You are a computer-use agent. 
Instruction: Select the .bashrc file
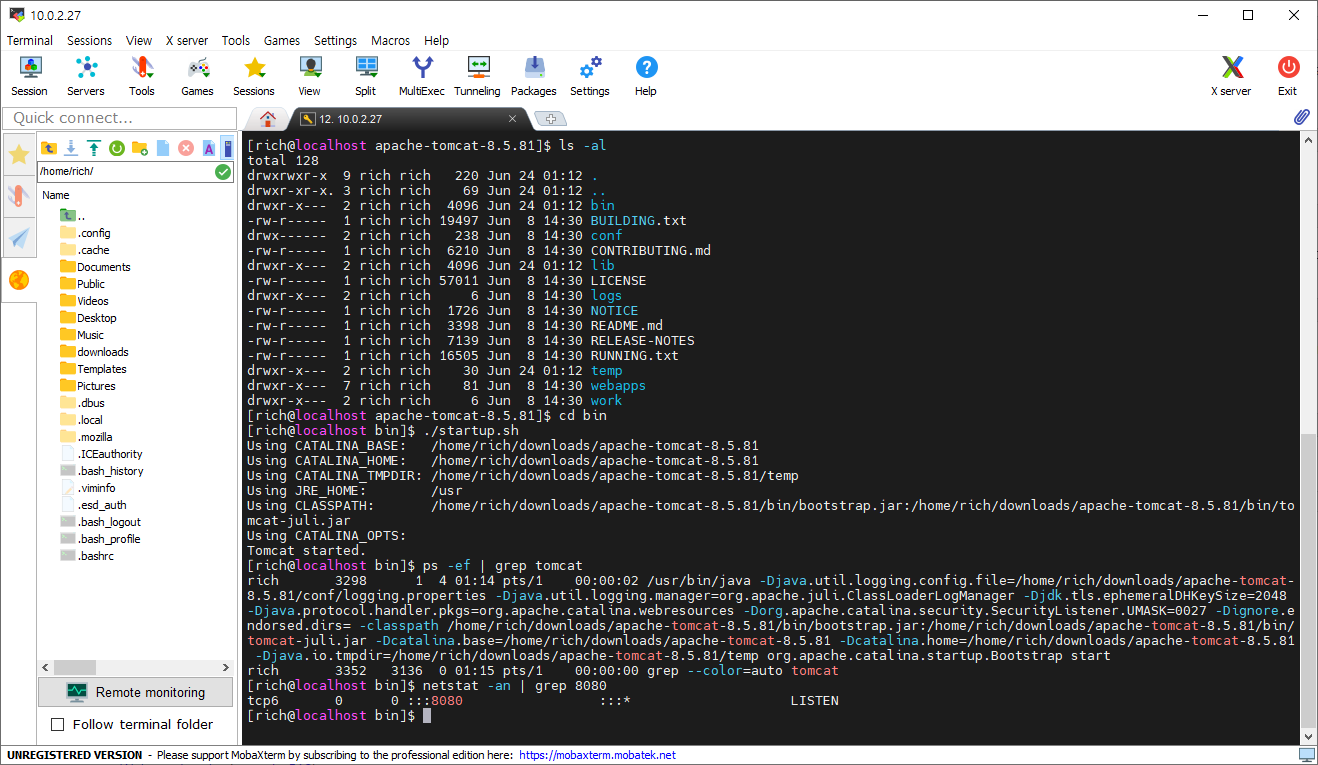(87, 556)
